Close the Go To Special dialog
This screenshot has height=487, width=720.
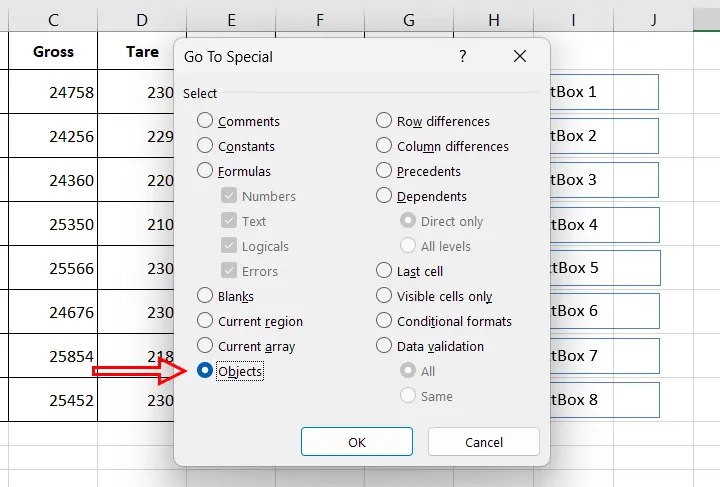519,57
